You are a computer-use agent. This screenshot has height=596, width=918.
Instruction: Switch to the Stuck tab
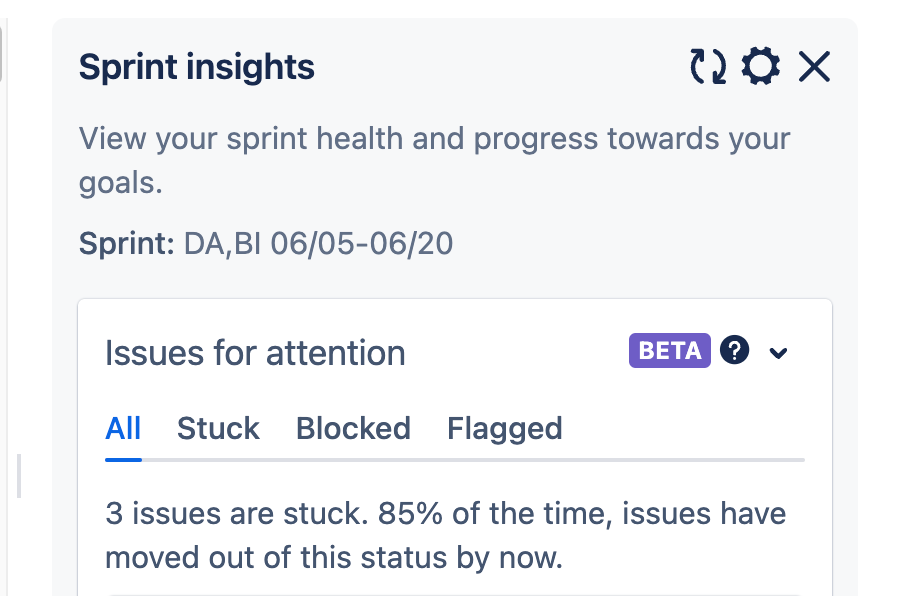tap(218, 428)
